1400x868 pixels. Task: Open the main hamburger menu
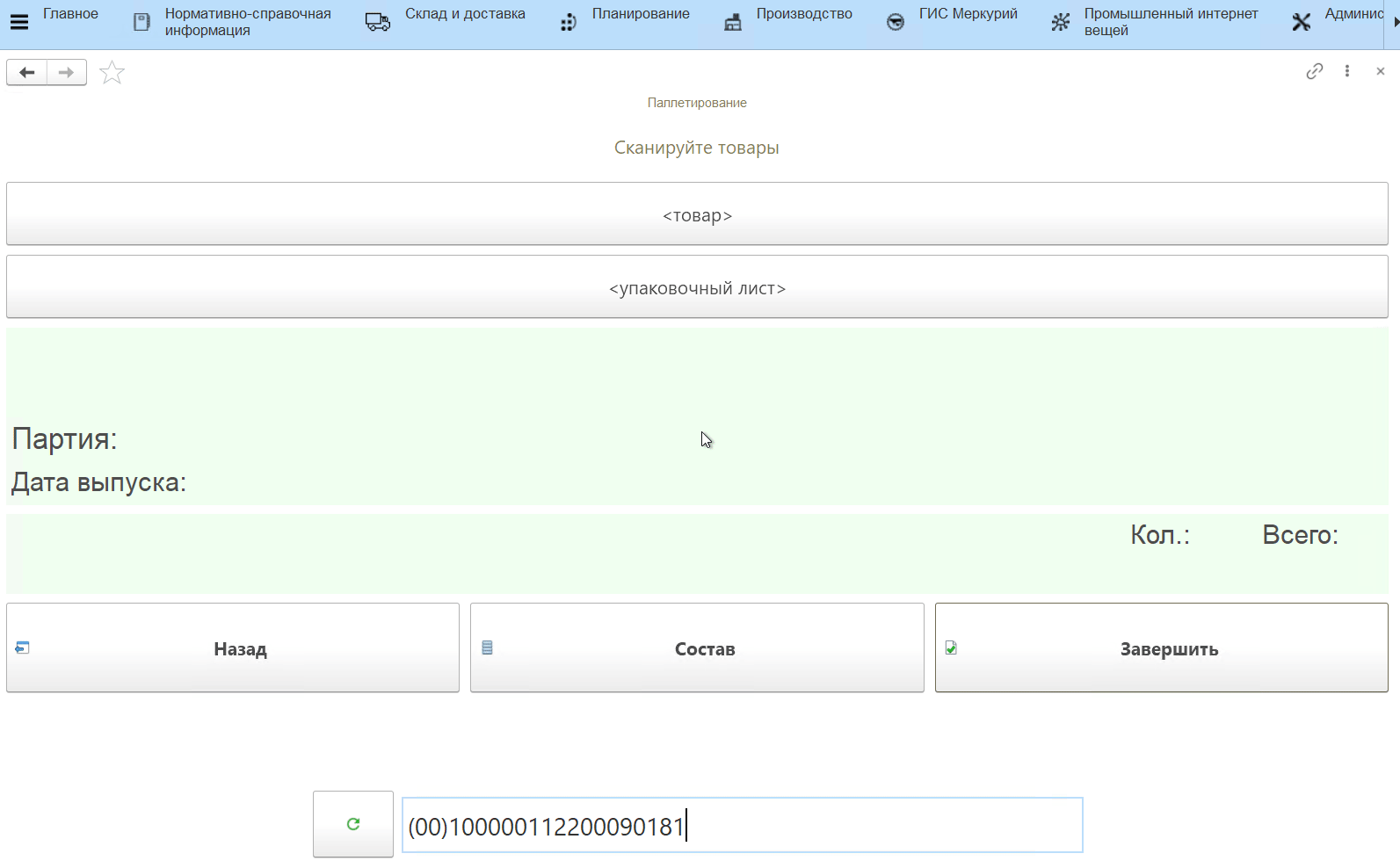point(18,22)
